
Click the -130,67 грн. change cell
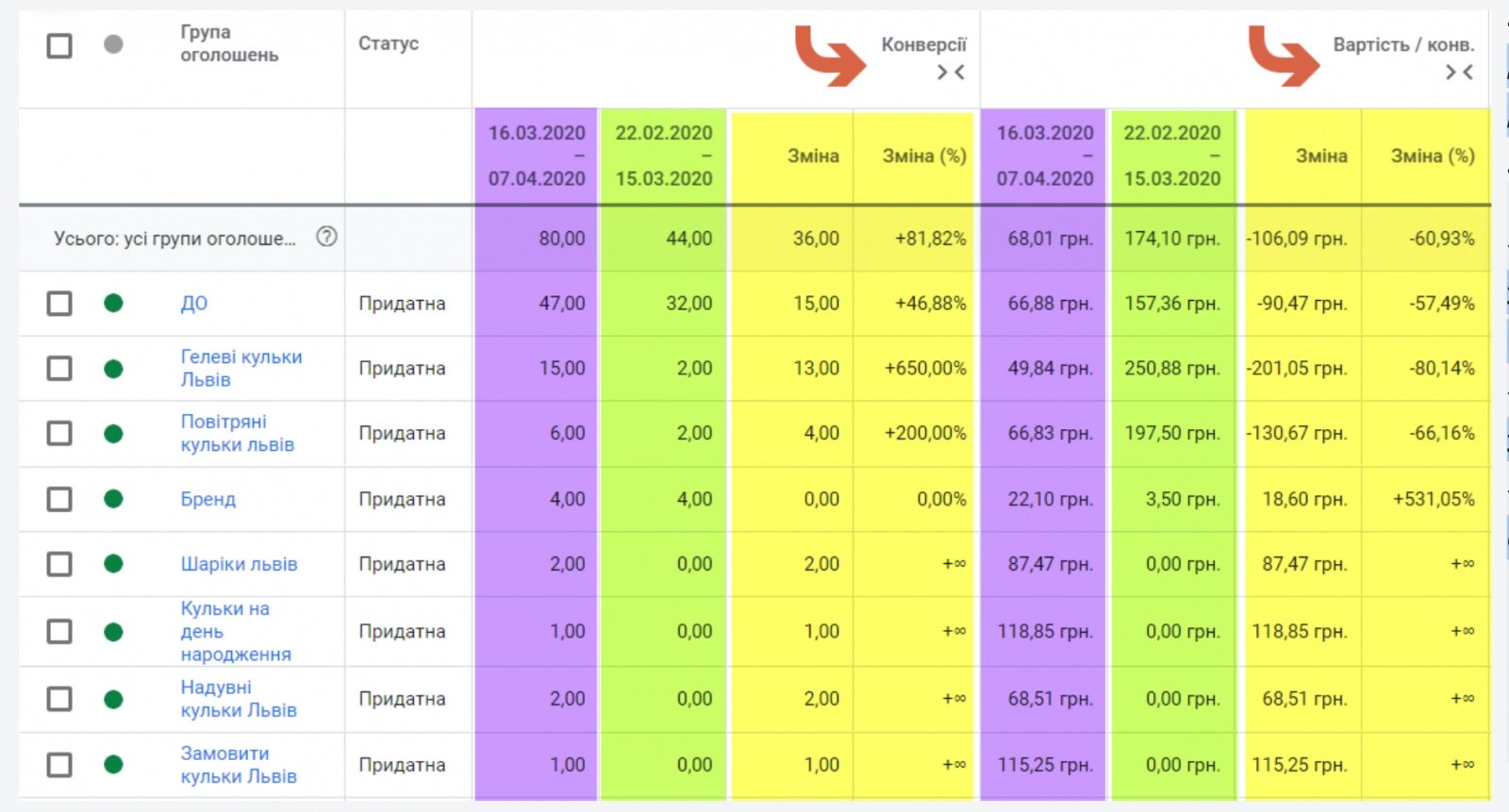[x=1297, y=433]
